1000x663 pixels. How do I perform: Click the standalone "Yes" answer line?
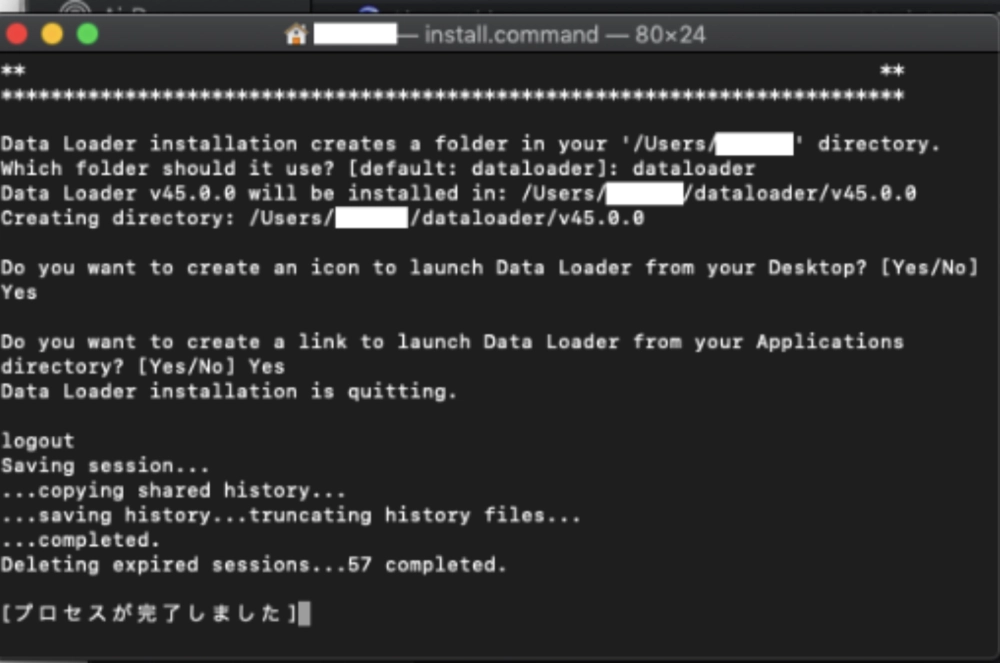[19, 293]
